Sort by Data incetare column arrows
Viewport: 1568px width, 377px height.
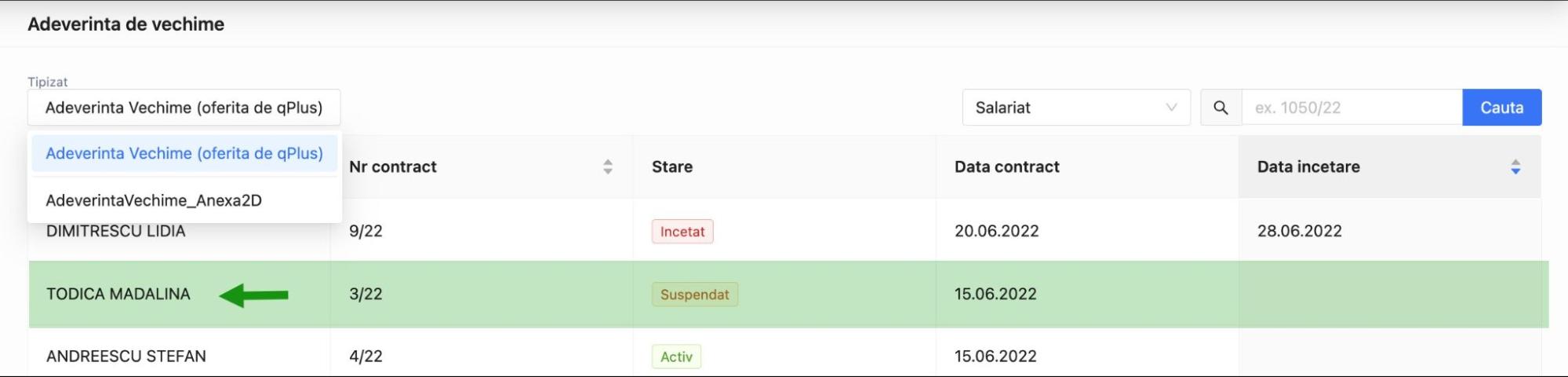[1515, 167]
